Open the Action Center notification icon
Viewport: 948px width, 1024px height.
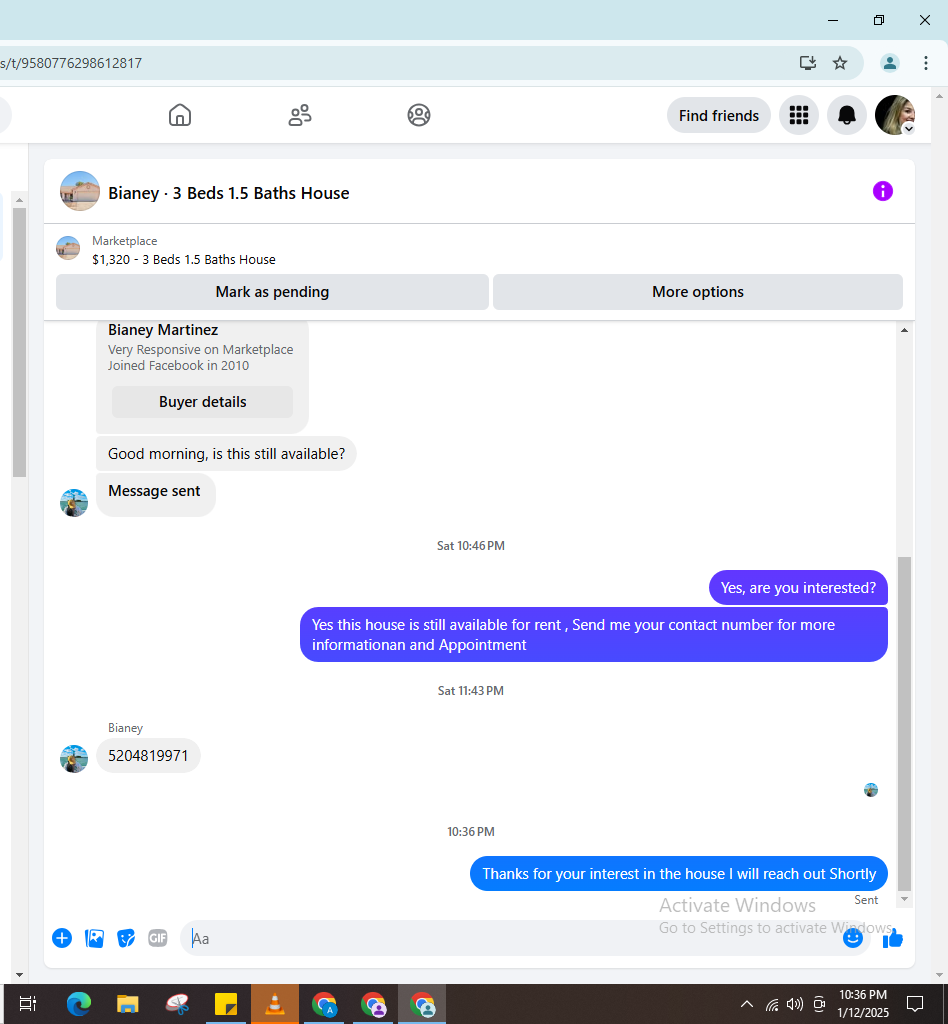tap(915, 1004)
